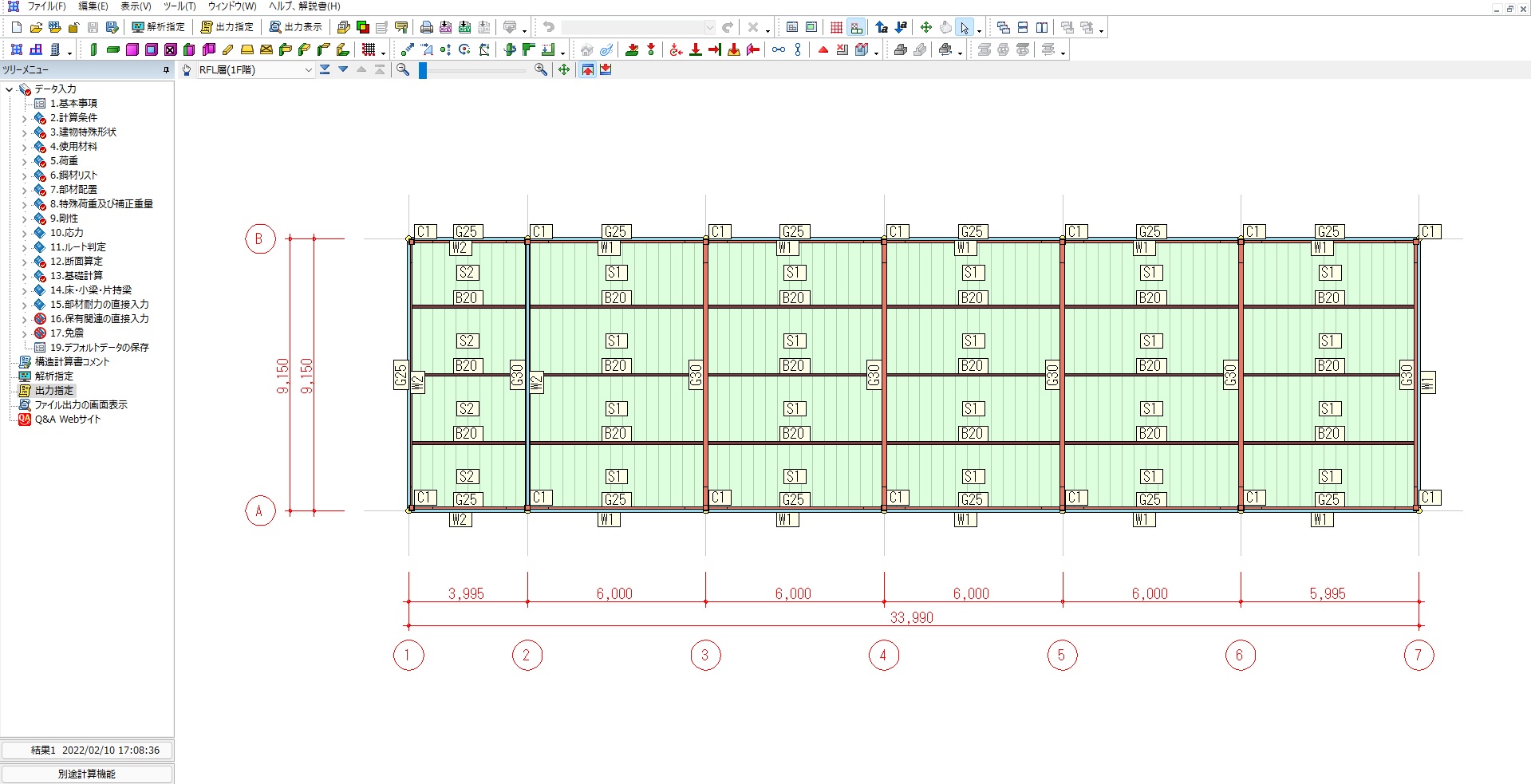Toggle the highlighted red up-arrow view button
Screen dimensions: 1531x784
pyautogui.click(x=587, y=70)
